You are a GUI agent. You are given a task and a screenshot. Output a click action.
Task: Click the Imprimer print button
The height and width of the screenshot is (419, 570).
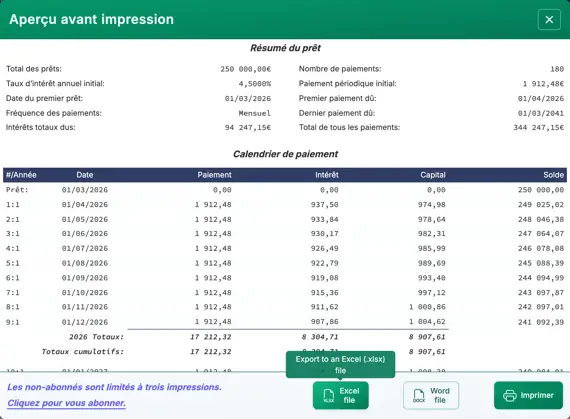(528, 395)
